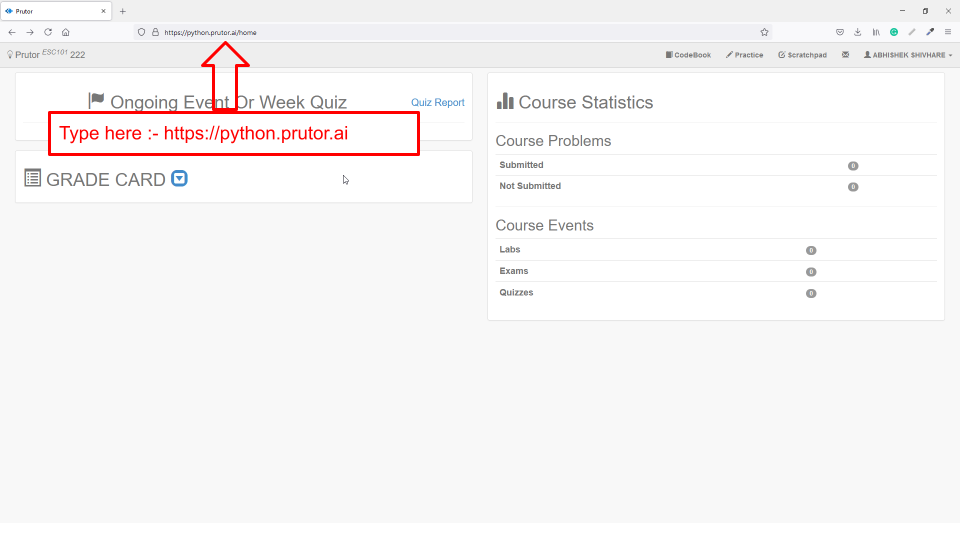
Task: Open the Scratchpad page
Action: (x=802, y=55)
